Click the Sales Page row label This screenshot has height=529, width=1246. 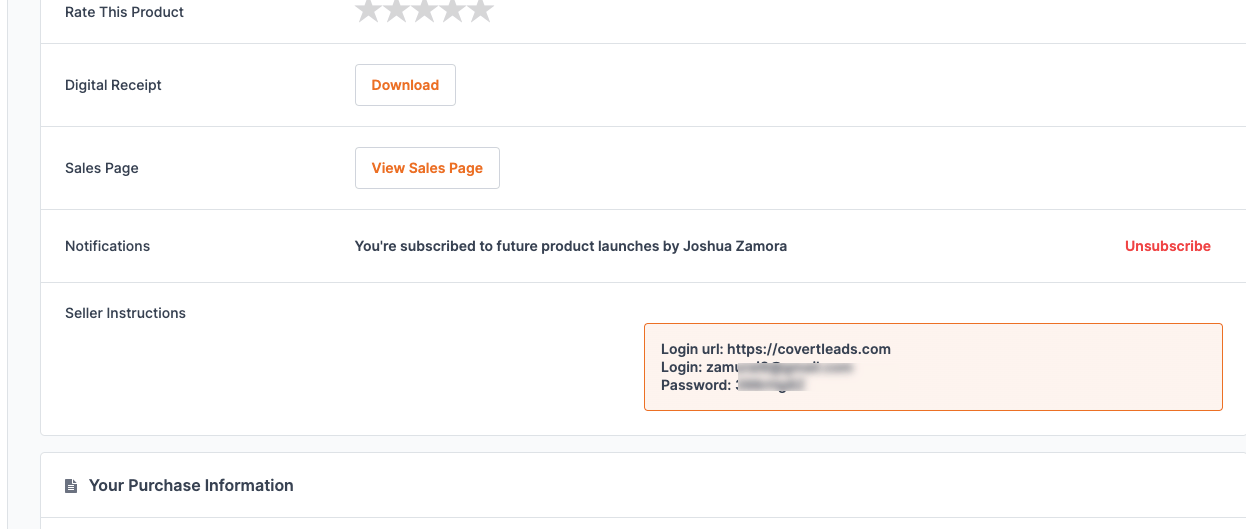pyautogui.click(x=102, y=168)
